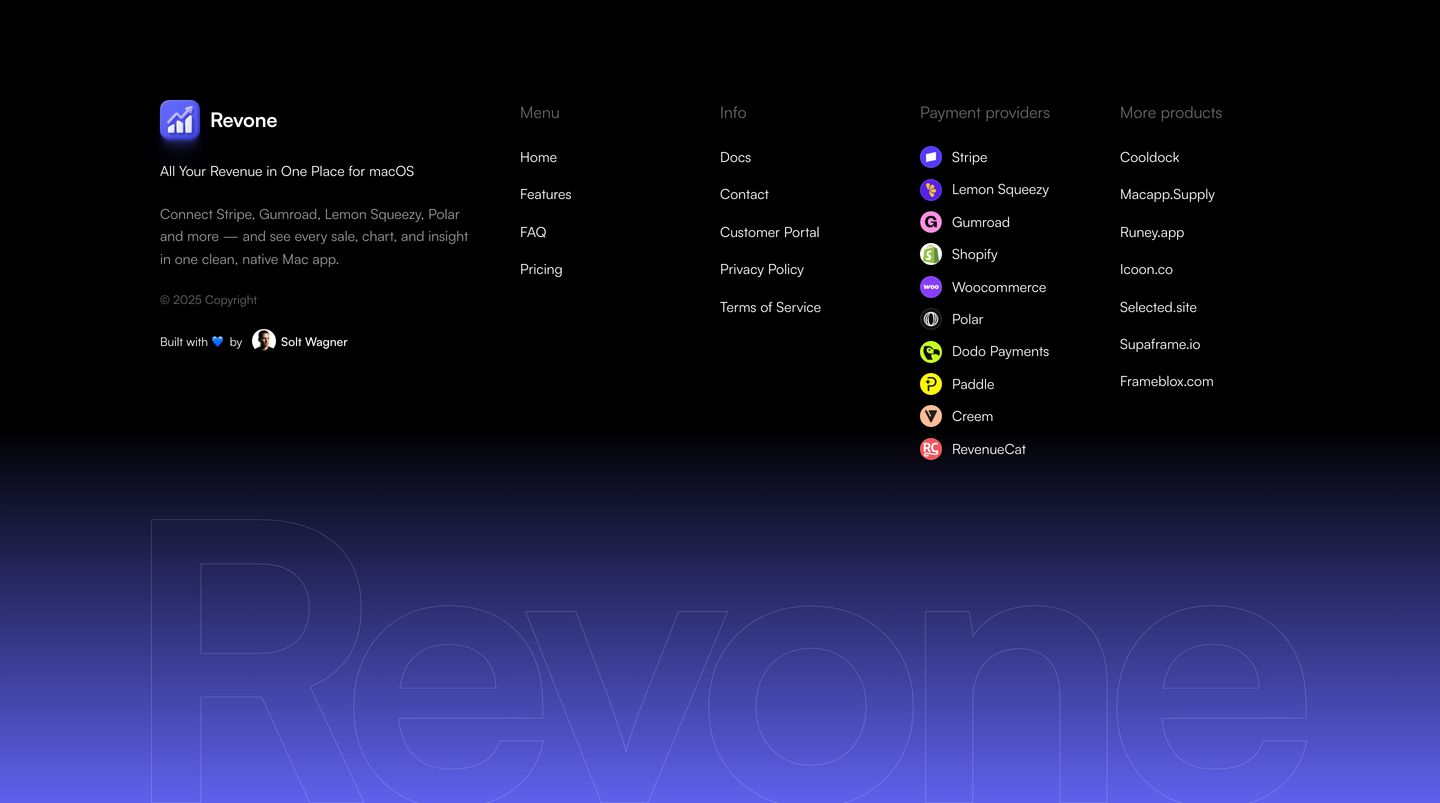Click the Revone brand name text
This screenshot has width=1440, height=803.
coord(243,120)
